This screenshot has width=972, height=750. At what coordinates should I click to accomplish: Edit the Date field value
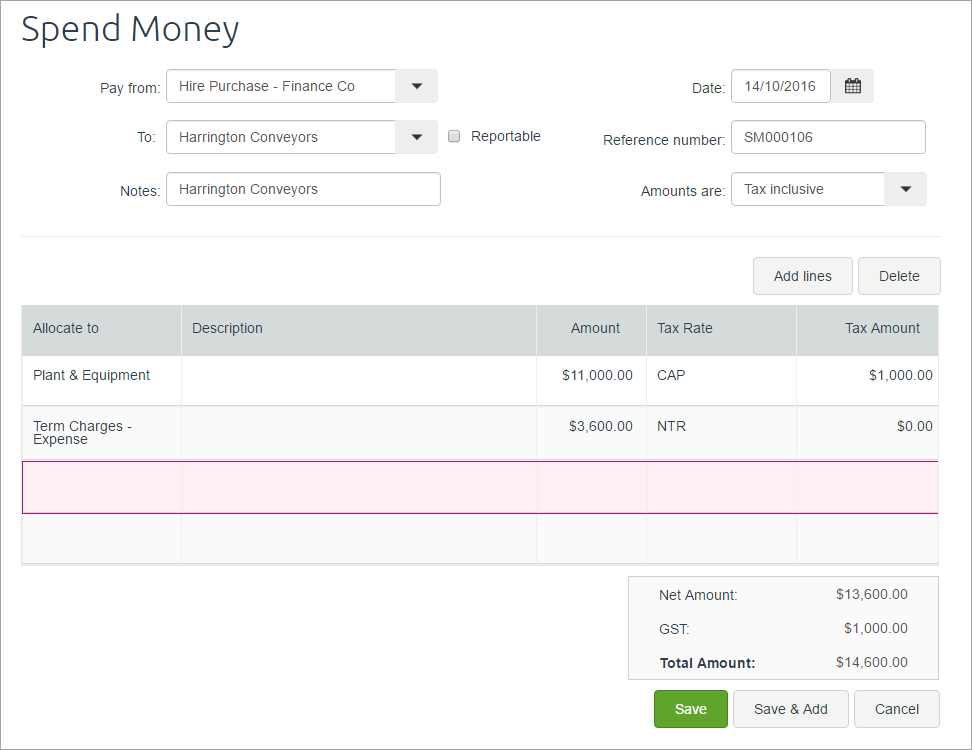tap(780, 86)
